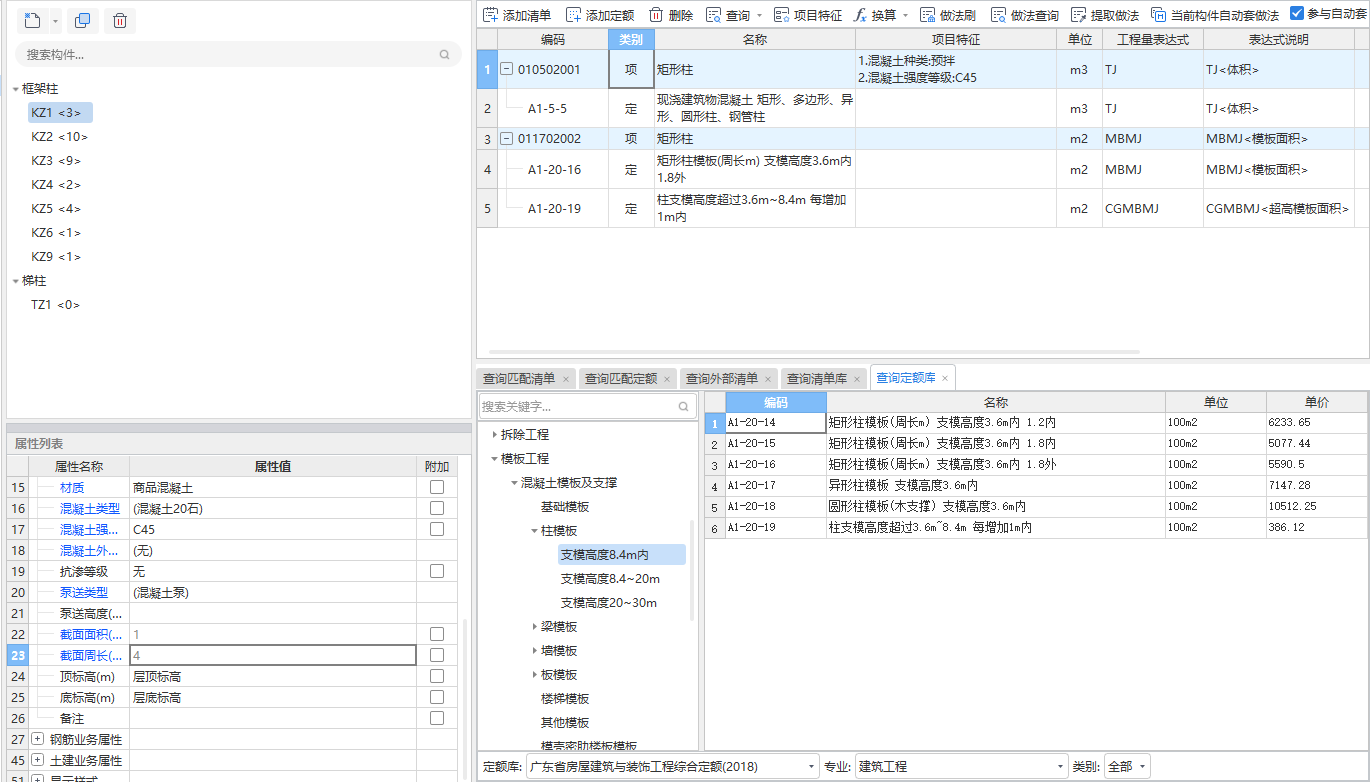Open the 定额库 combo box
1370x782 pixels.
673,766
